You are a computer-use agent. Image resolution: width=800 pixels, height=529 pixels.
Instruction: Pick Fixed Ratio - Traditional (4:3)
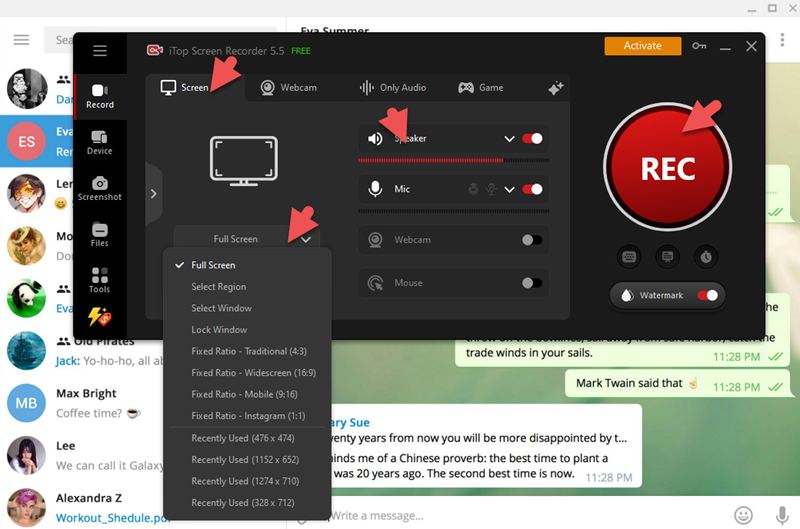pyautogui.click(x=247, y=351)
